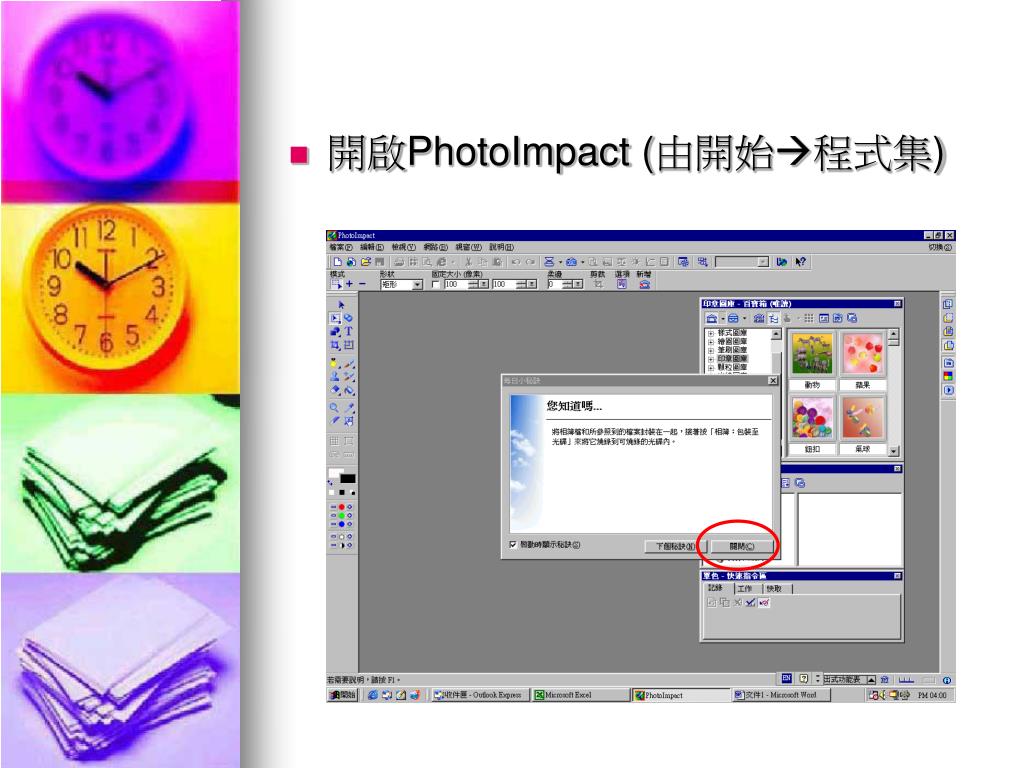Select the Text tool (T) in toolbox
The width and height of the screenshot is (1024, 768).
349,331
